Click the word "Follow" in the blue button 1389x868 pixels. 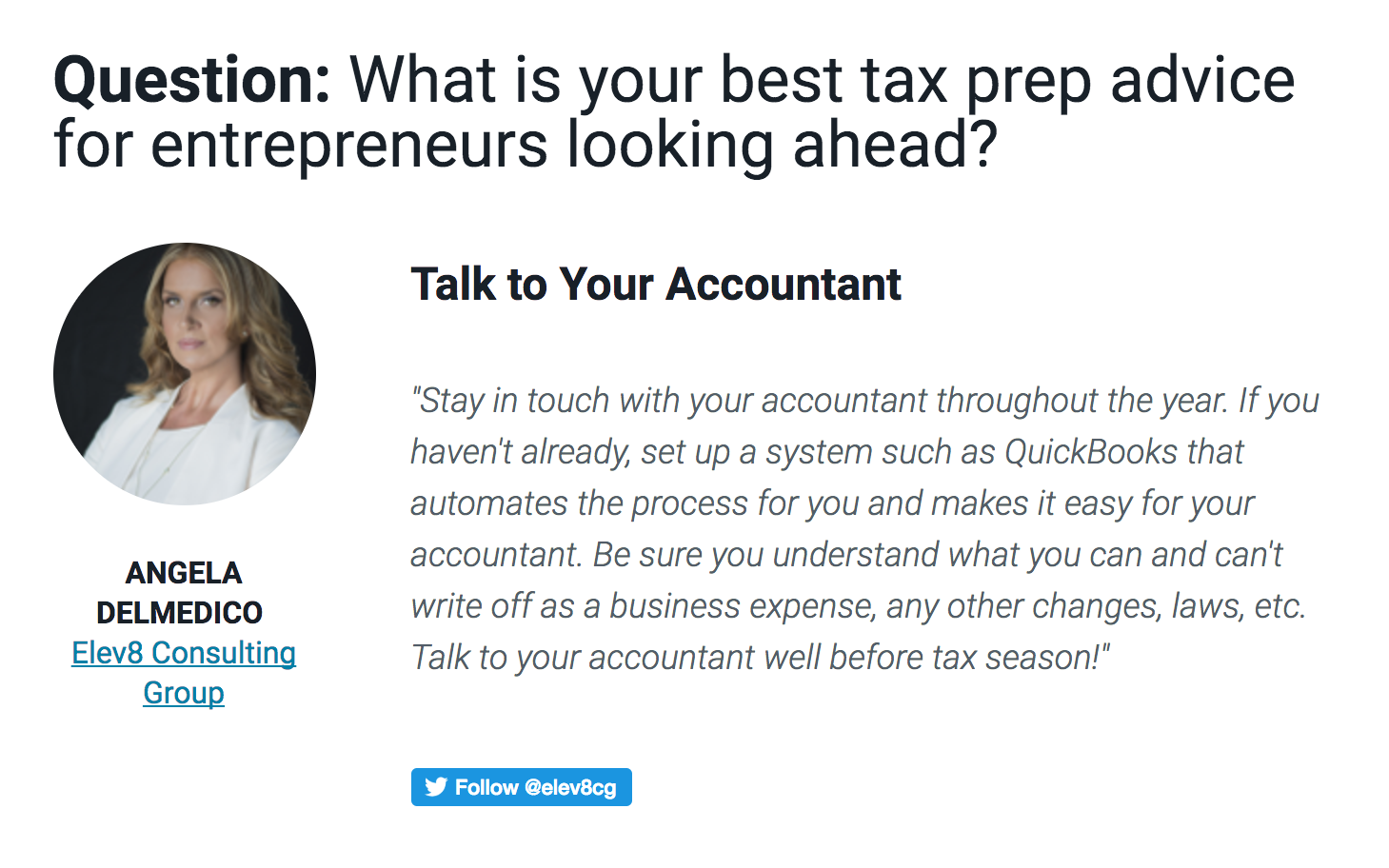click(486, 788)
